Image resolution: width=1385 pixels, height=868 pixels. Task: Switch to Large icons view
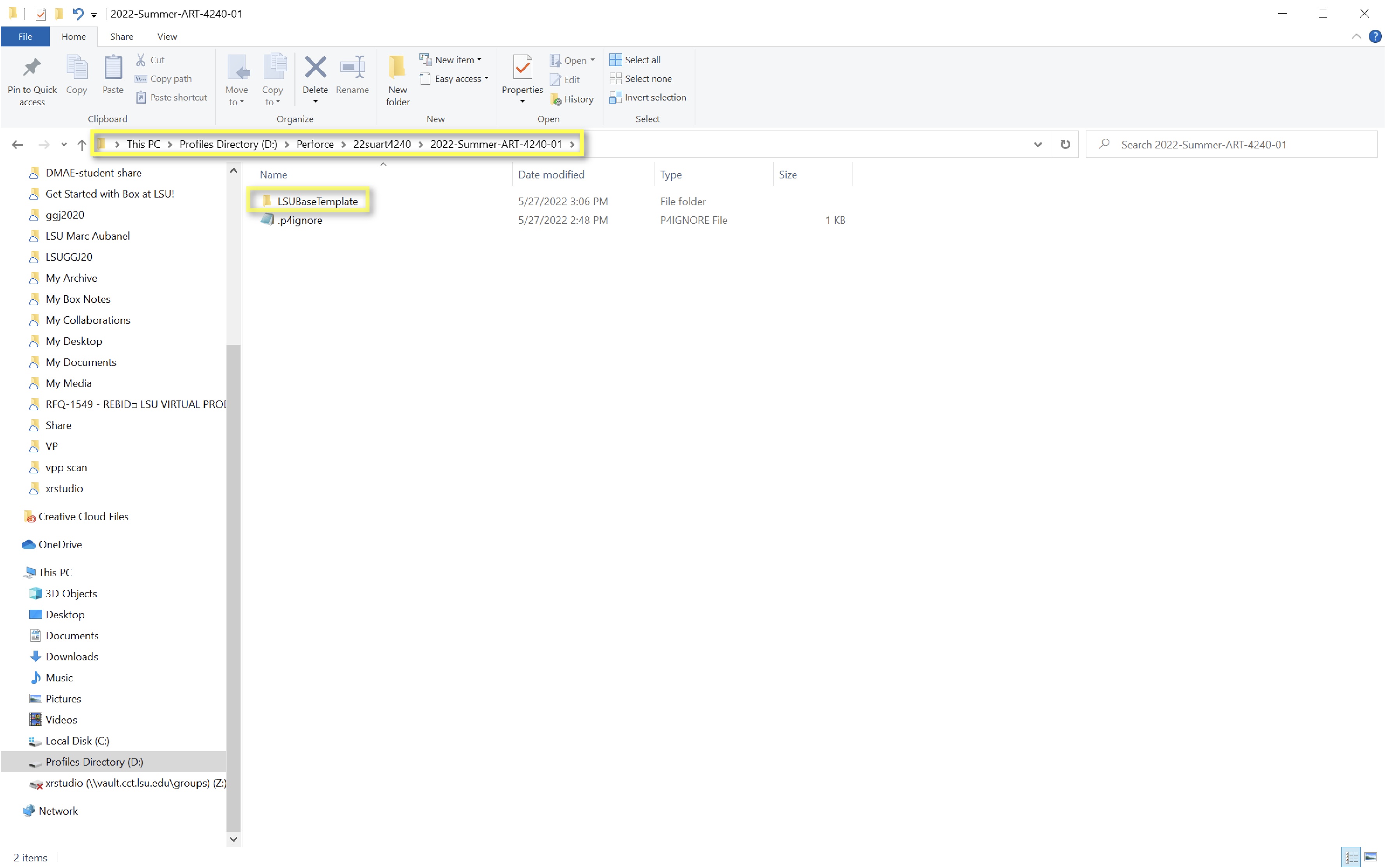[x=1371, y=857]
